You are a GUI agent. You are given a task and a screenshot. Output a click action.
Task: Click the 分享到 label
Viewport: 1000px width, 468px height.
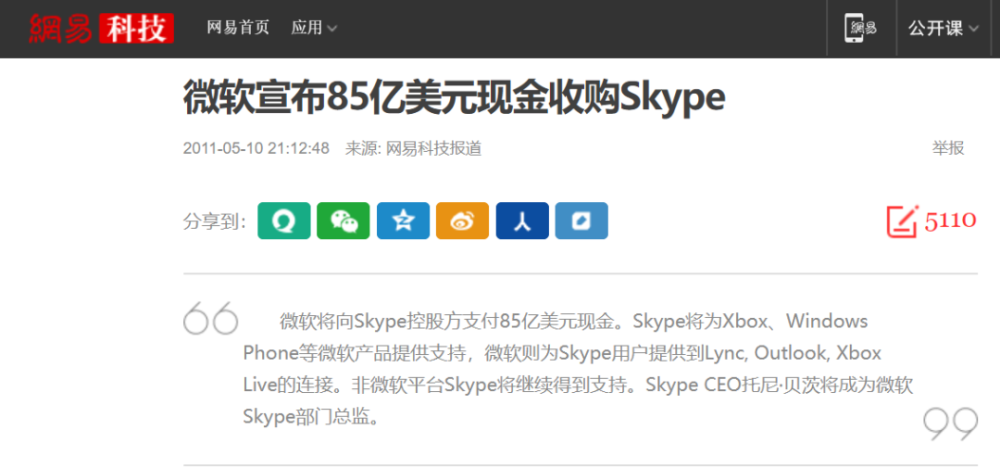(215, 221)
